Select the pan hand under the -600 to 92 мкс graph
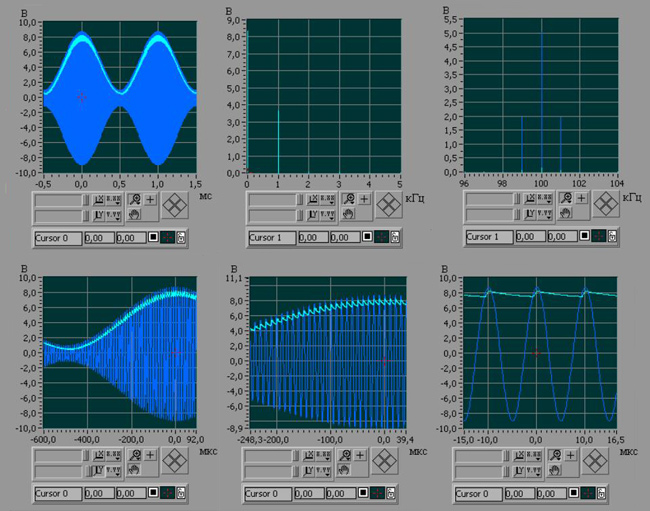Screen dimensions: 650x511 click(134, 470)
